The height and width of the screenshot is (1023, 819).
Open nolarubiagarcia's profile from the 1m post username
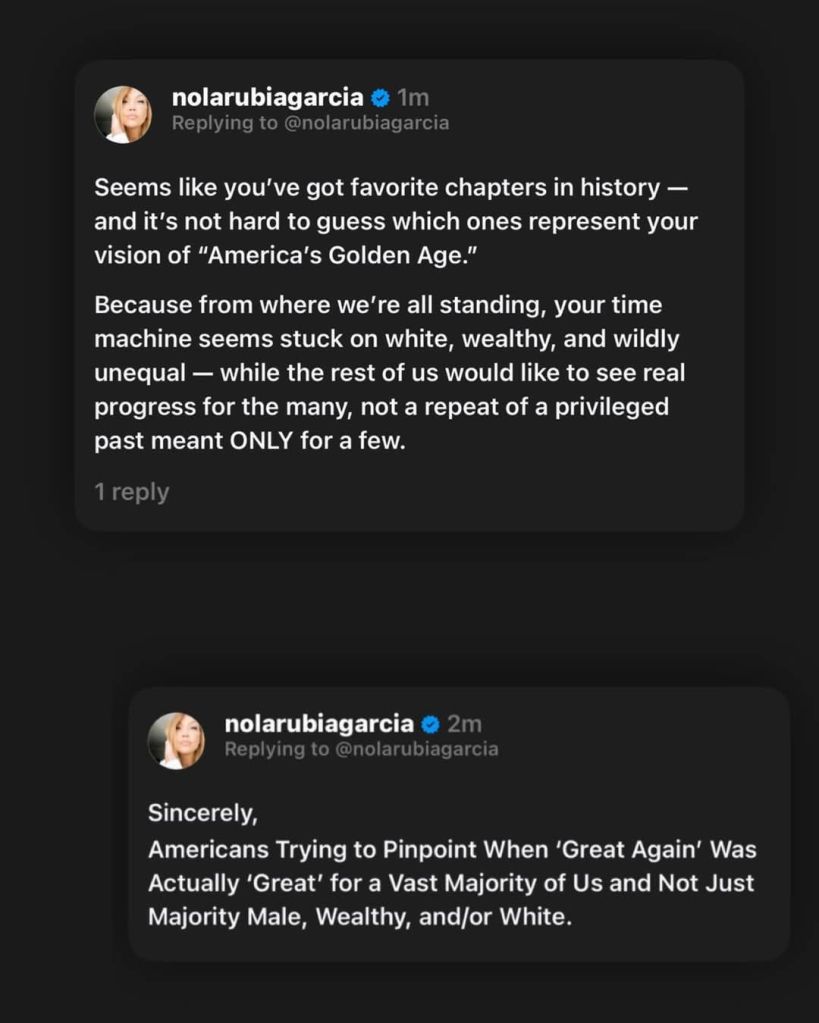tap(267, 98)
